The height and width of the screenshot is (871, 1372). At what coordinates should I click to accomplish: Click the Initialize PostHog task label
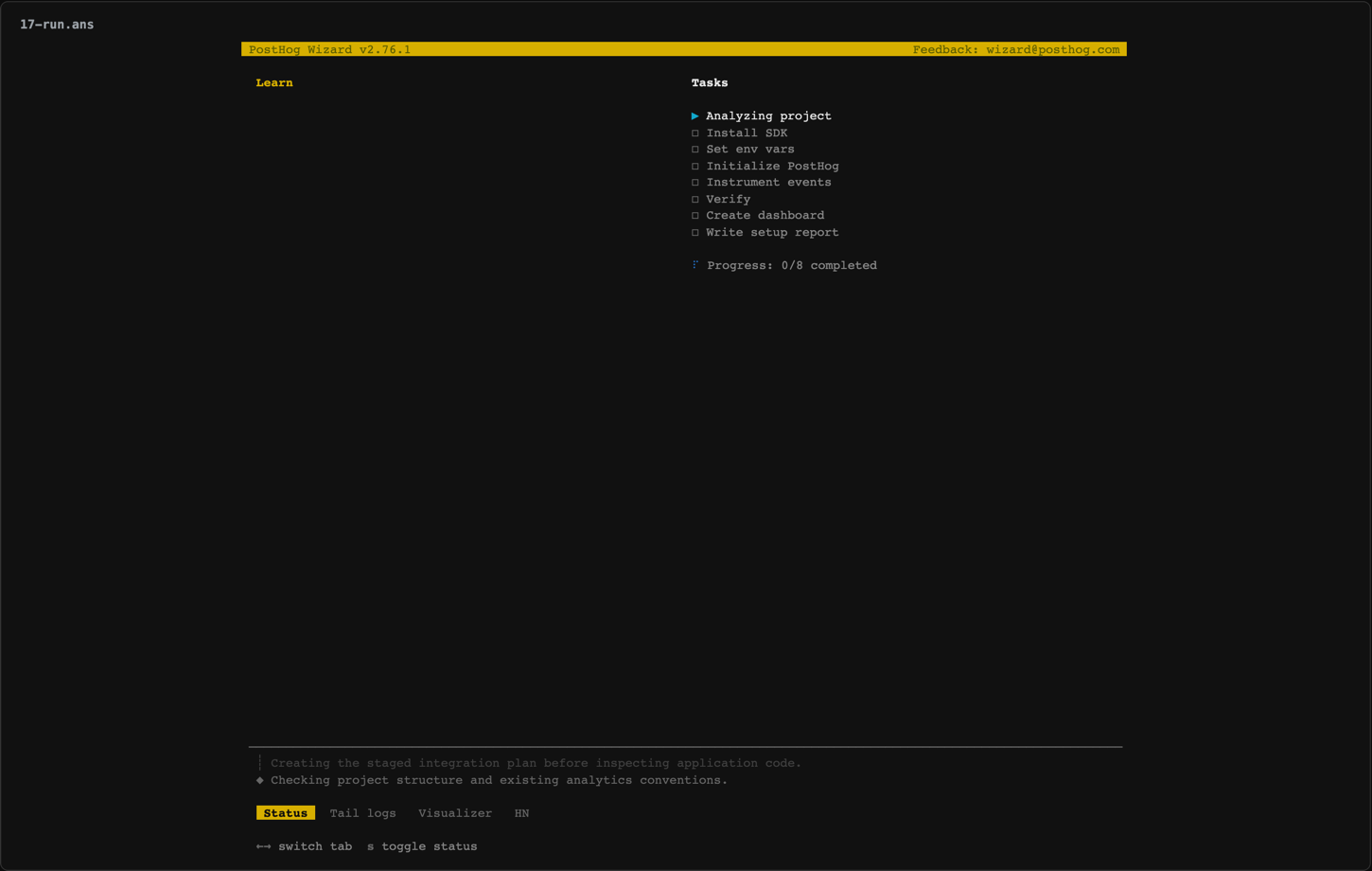point(772,167)
